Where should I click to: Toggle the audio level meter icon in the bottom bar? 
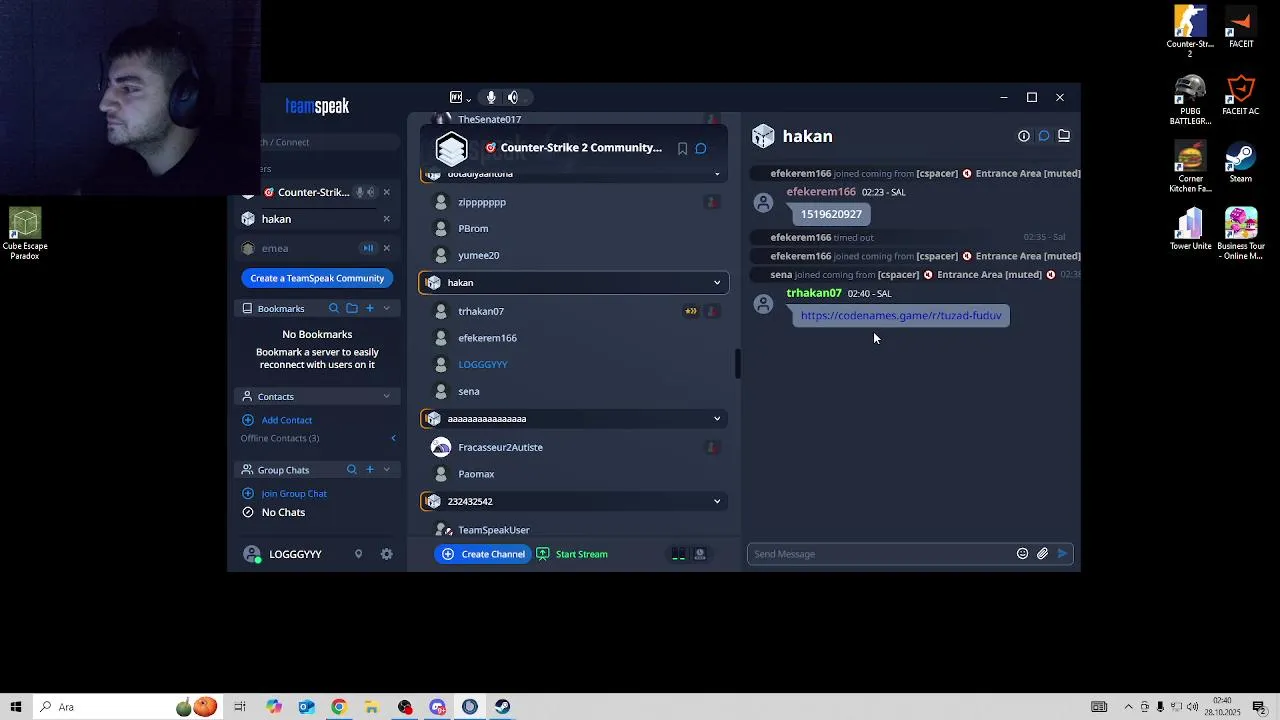coord(679,554)
